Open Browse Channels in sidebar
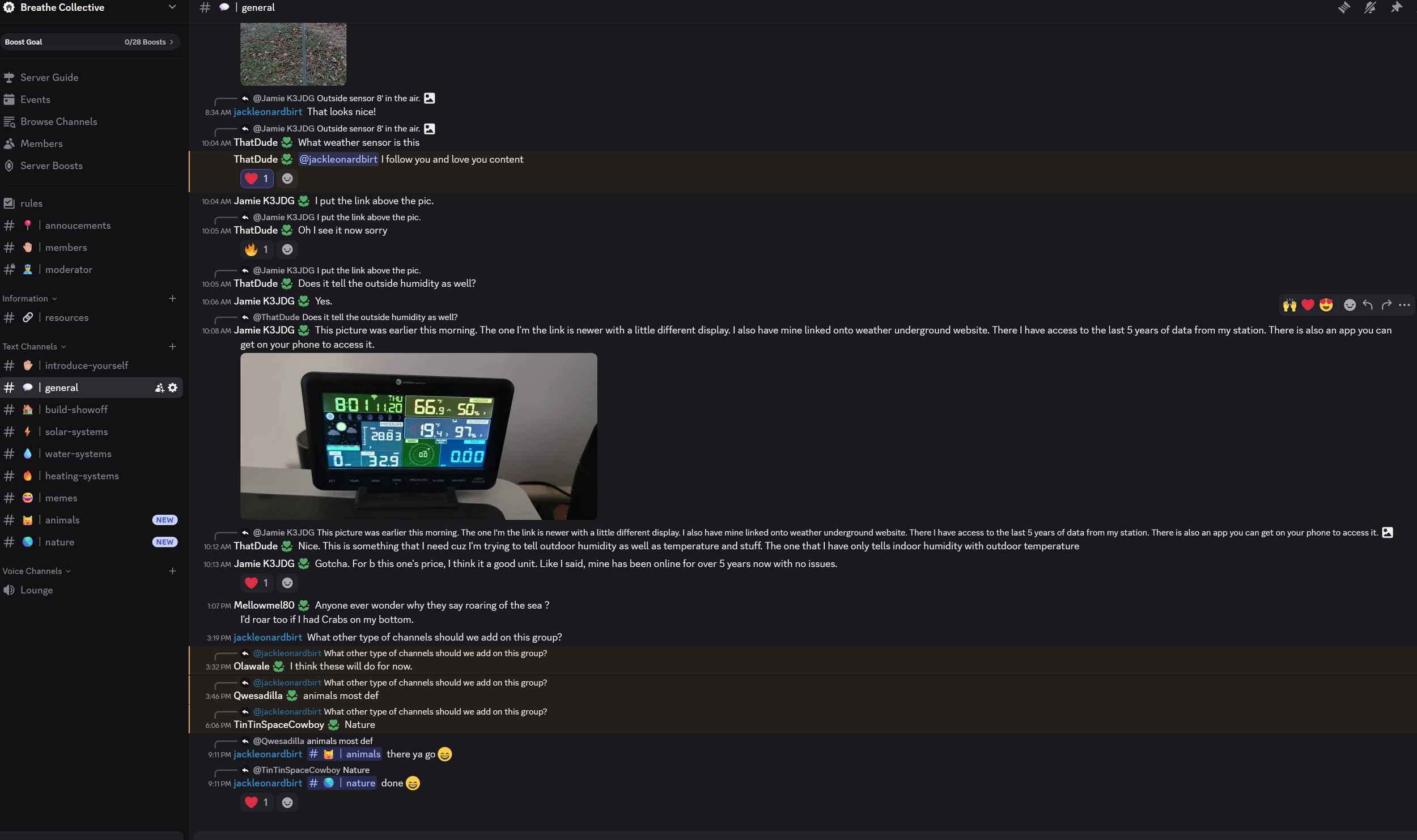 click(x=59, y=121)
